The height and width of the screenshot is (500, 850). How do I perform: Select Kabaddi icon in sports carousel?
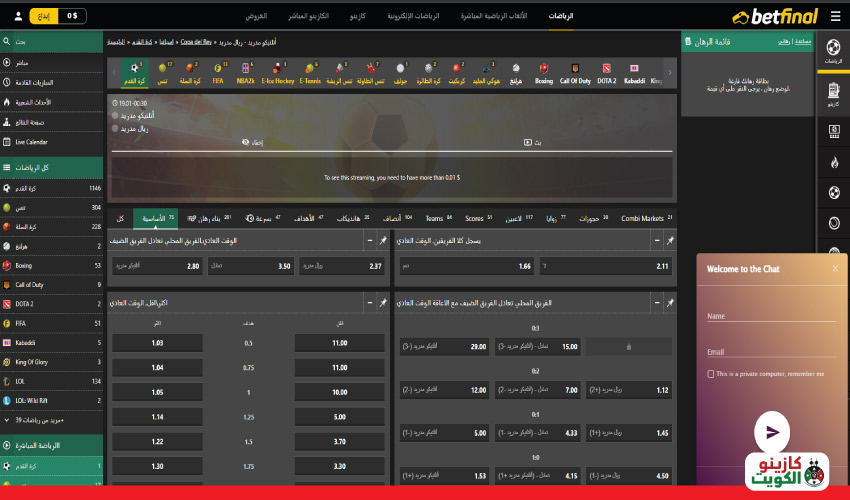(634, 73)
